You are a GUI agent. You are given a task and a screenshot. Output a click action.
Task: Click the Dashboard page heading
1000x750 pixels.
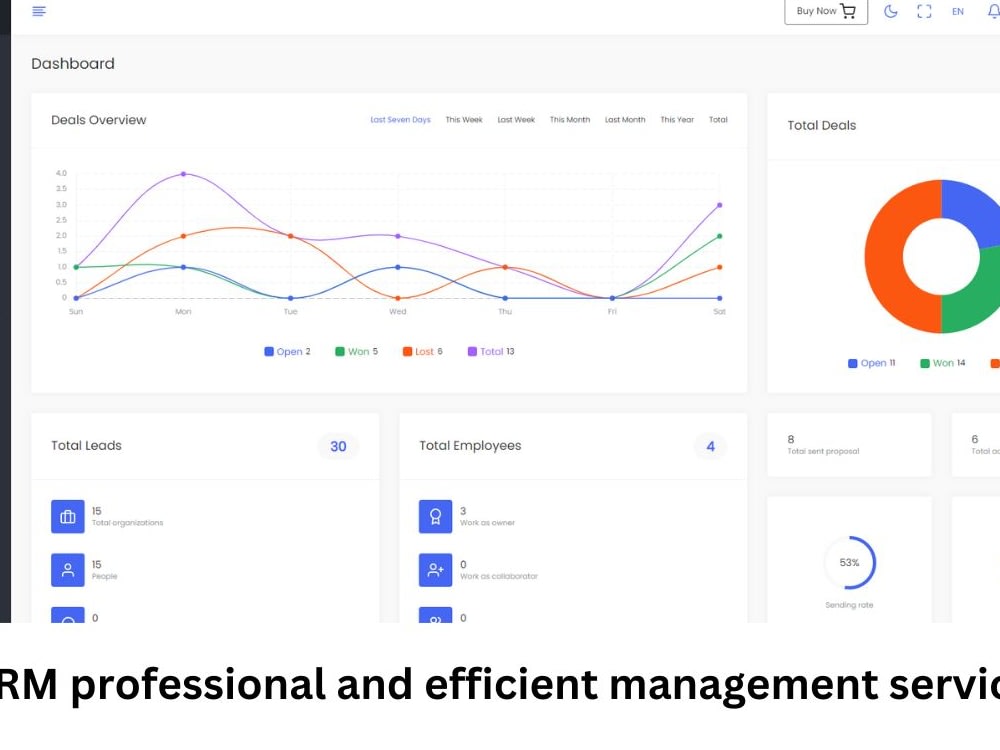[73, 64]
